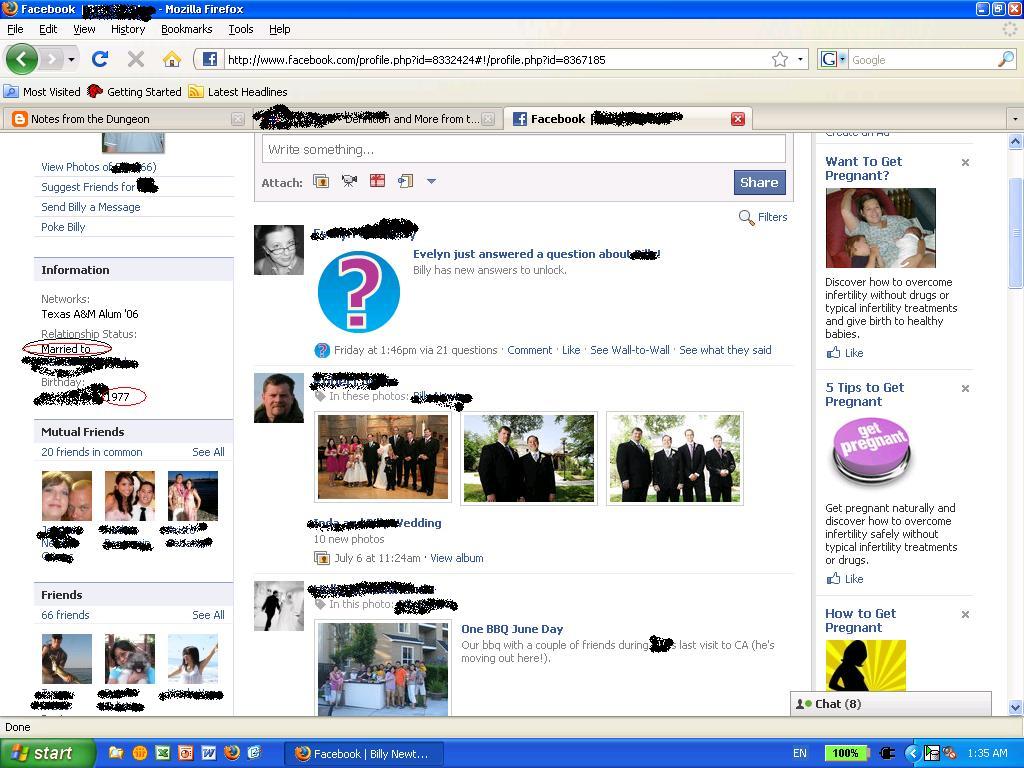Dismiss the How to Get Pregnant ad
This screenshot has height=768, width=1024.
965,614
